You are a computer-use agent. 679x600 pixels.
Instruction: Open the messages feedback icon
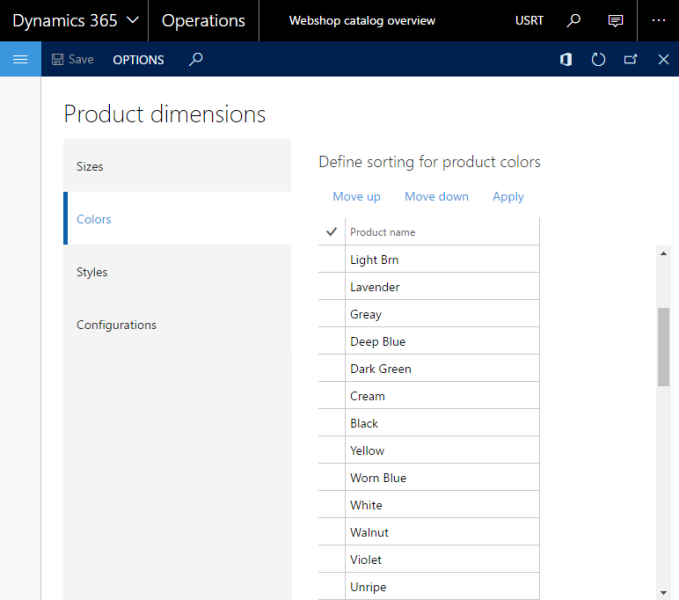(x=615, y=20)
